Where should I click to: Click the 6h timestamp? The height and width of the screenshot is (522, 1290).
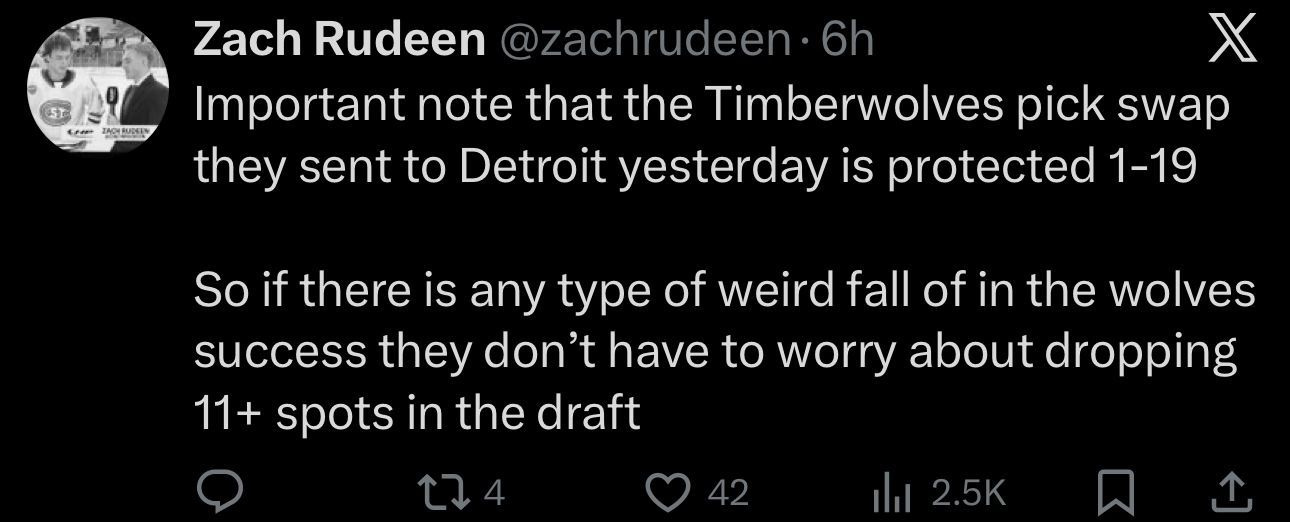846,40
